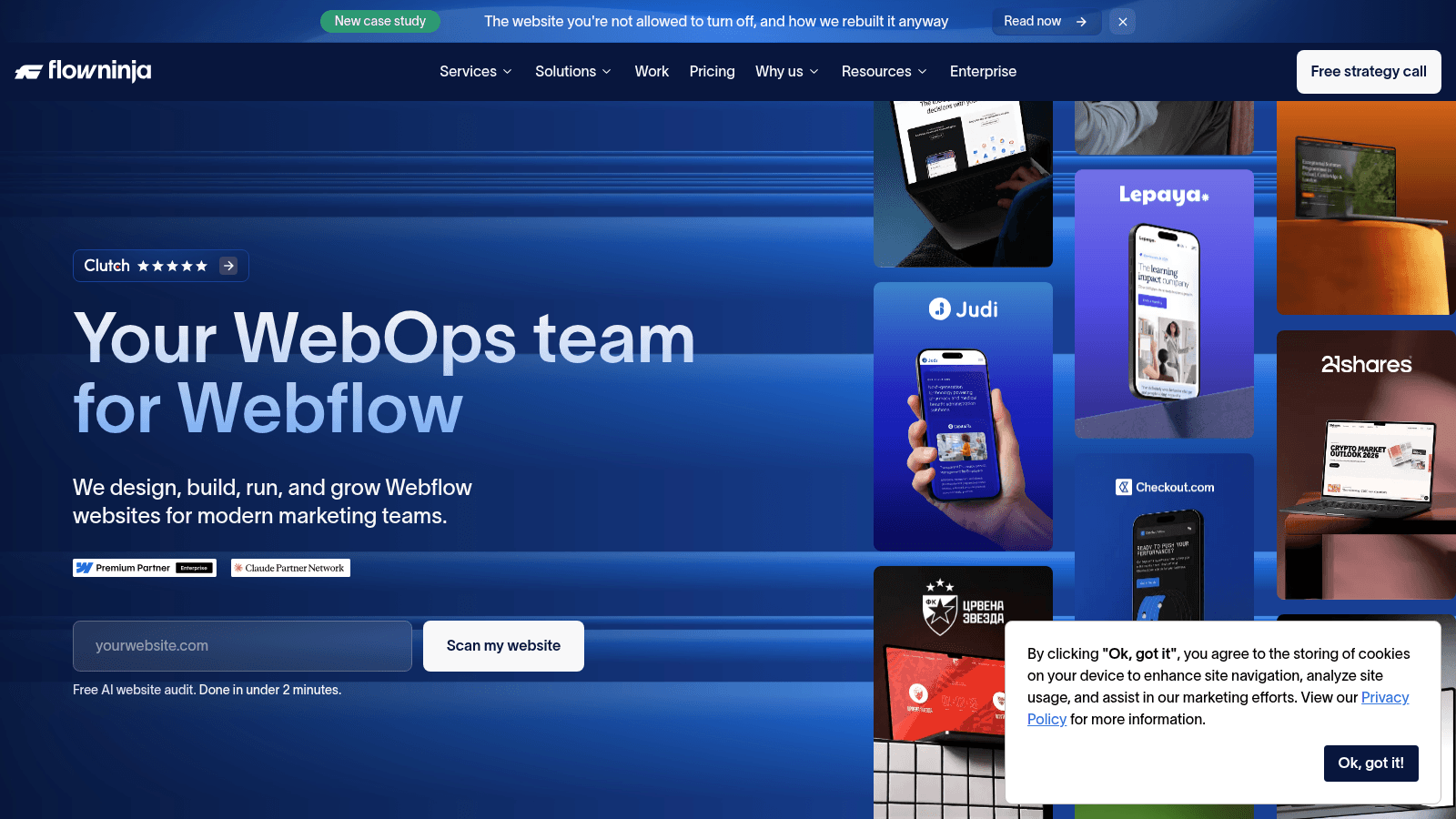Image resolution: width=1456 pixels, height=819 pixels.
Task: Click the flowninja logo
Action: tap(83, 71)
